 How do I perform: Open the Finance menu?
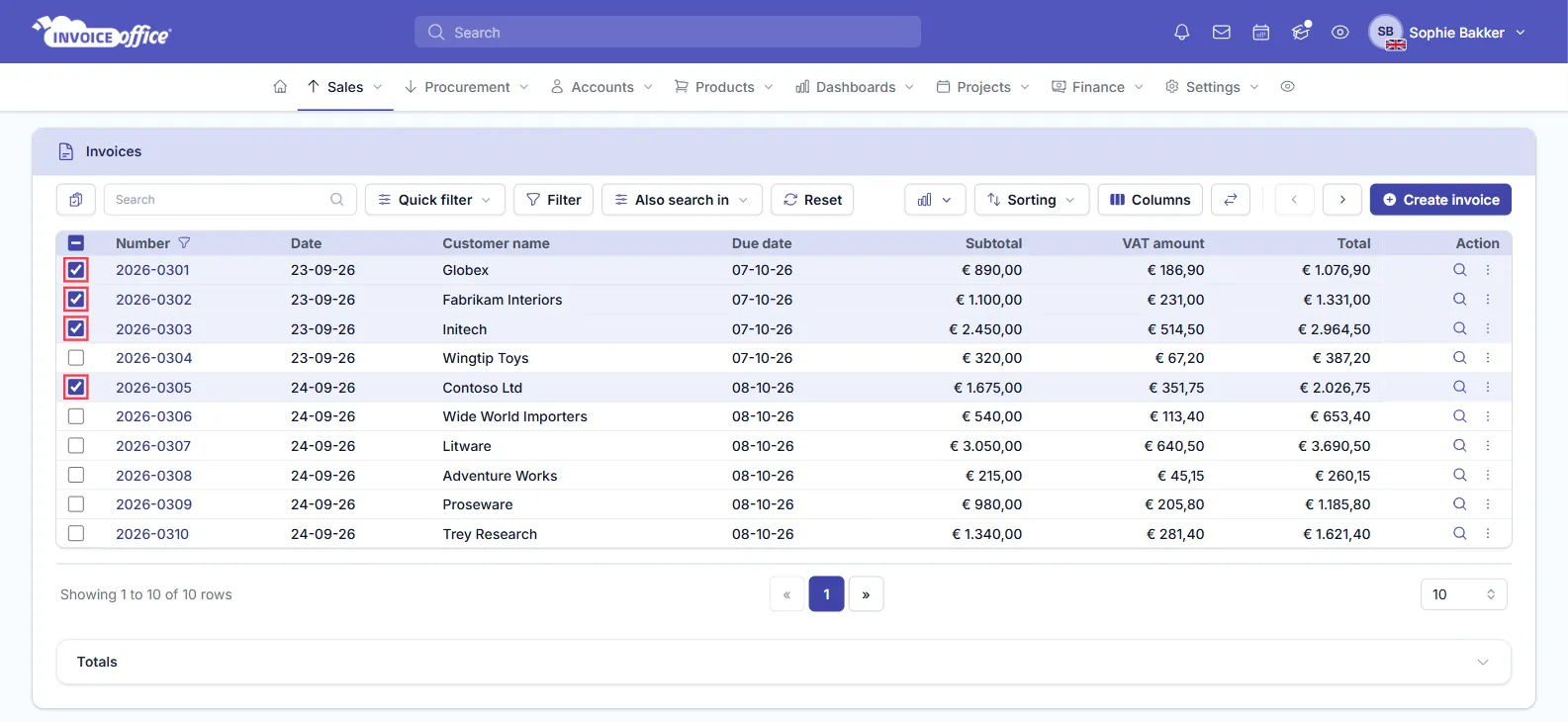tap(1097, 87)
